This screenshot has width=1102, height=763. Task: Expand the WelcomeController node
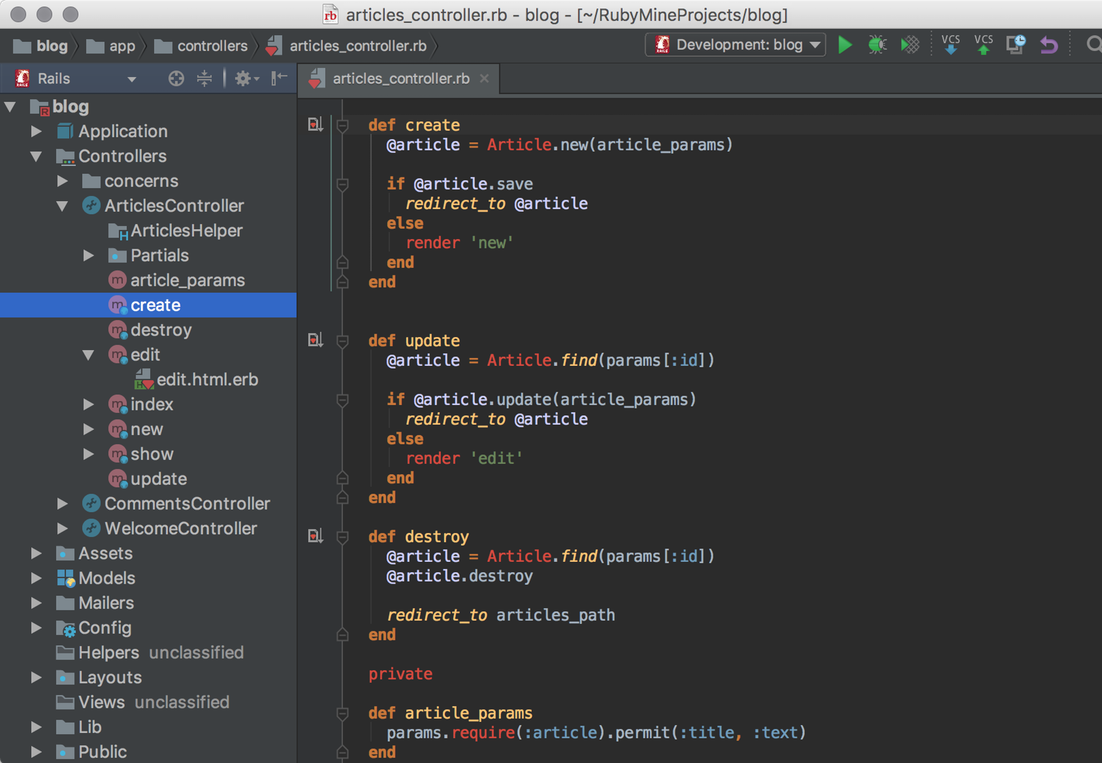click(62, 528)
